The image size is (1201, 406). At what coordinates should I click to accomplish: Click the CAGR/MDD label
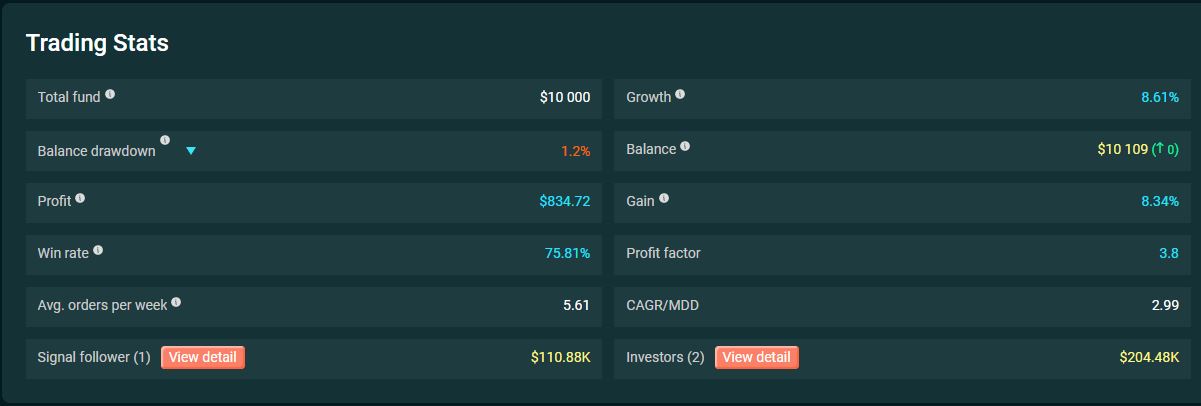pos(662,305)
